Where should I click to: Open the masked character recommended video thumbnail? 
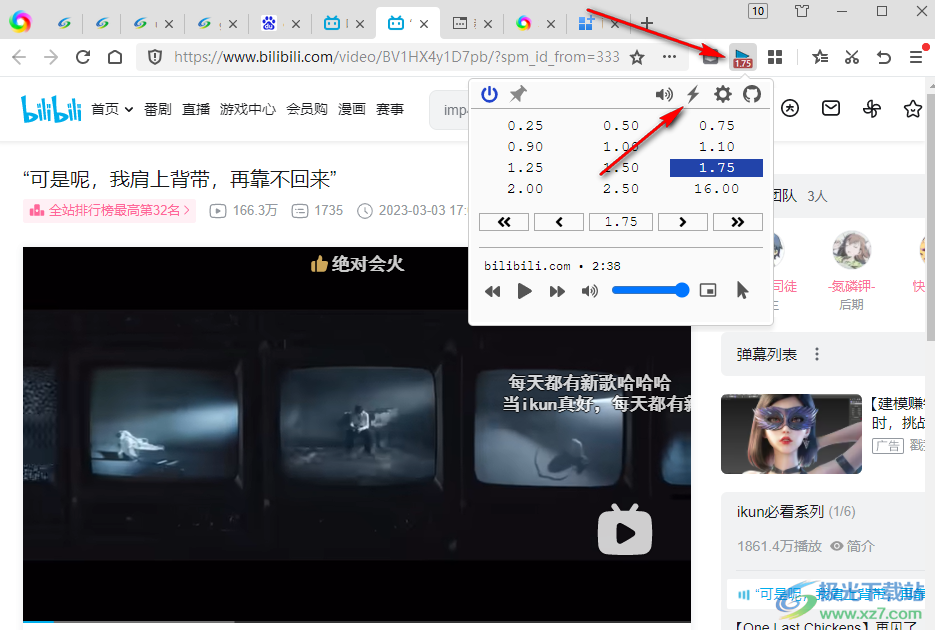[x=791, y=434]
